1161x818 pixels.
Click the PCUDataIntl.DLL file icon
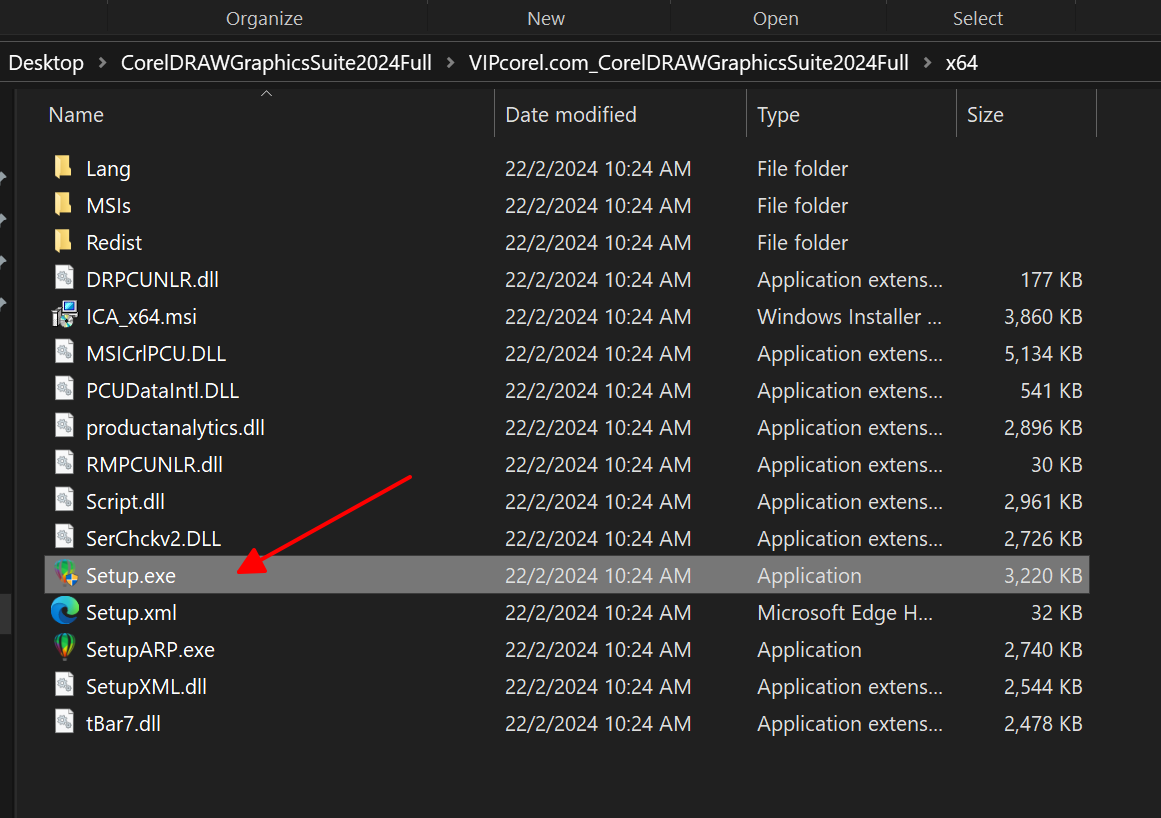[x=64, y=389]
